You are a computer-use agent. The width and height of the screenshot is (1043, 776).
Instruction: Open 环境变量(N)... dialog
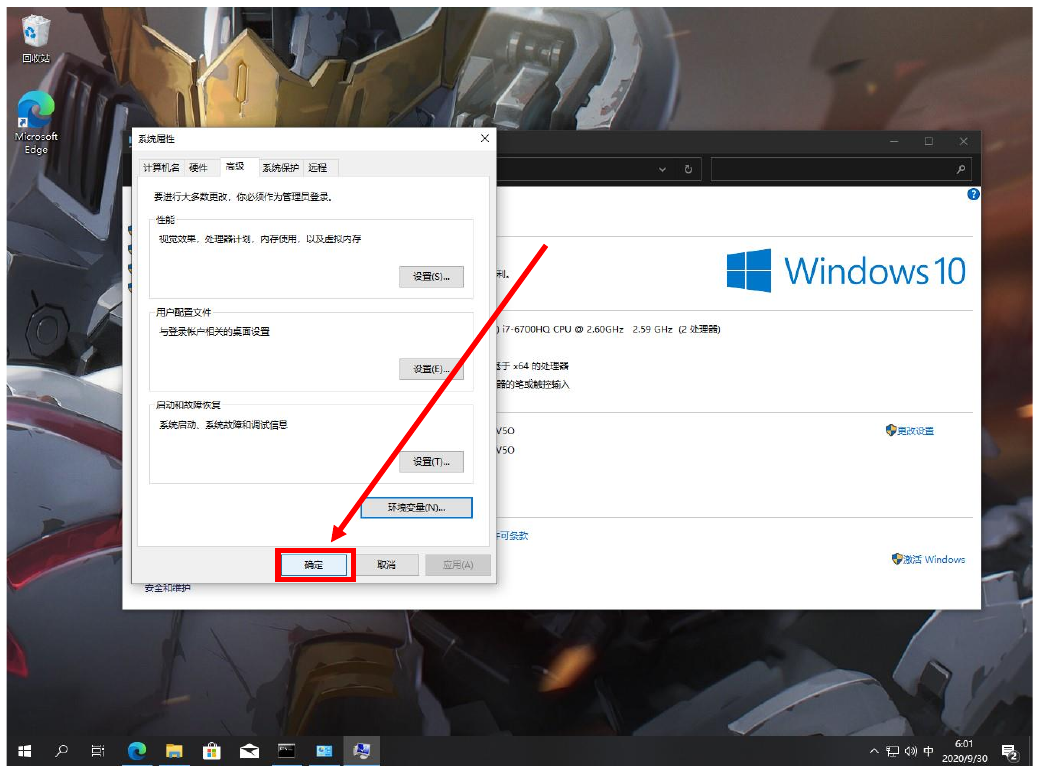[x=416, y=508]
